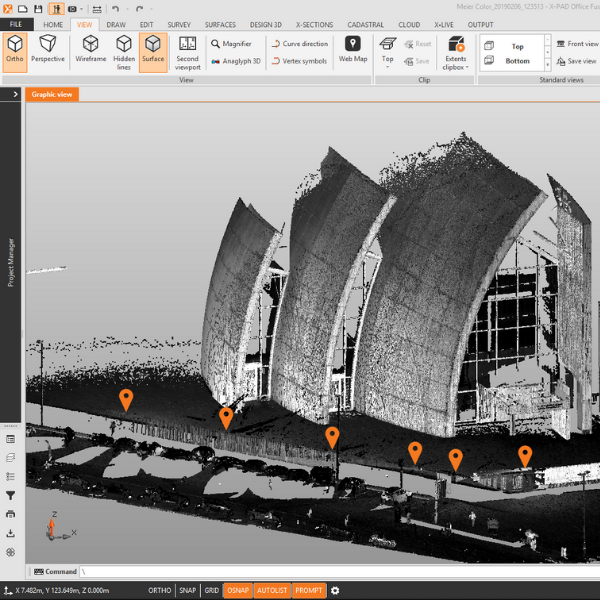The height and width of the screenshot is (600, 600).
Task: Switch to the CLOUD ribbon tab
Action: point(409,24)
